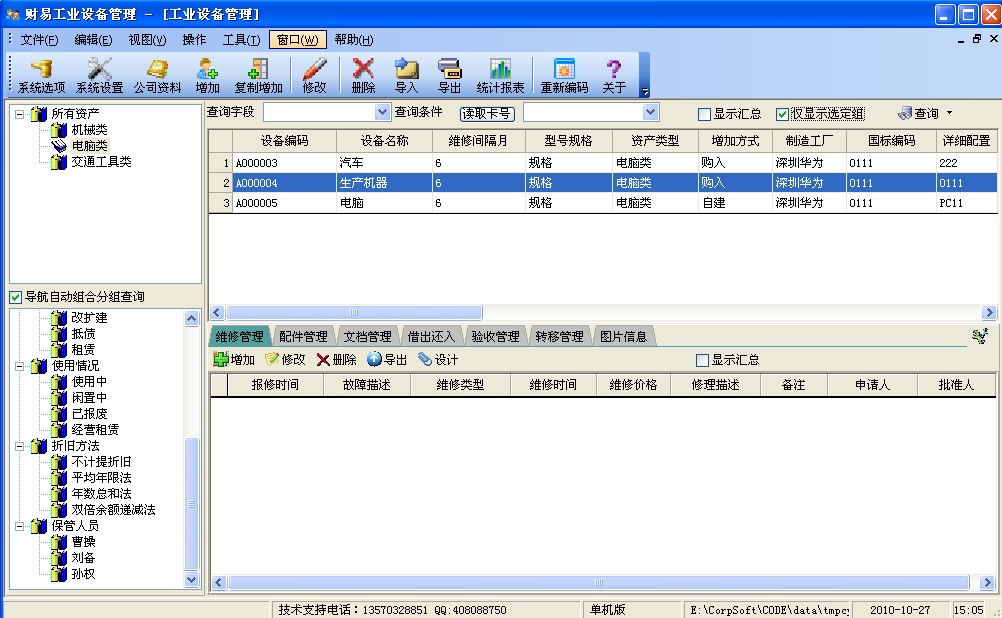
Task: Select row A000003 汽车 in equipment table
Action: 603,163
